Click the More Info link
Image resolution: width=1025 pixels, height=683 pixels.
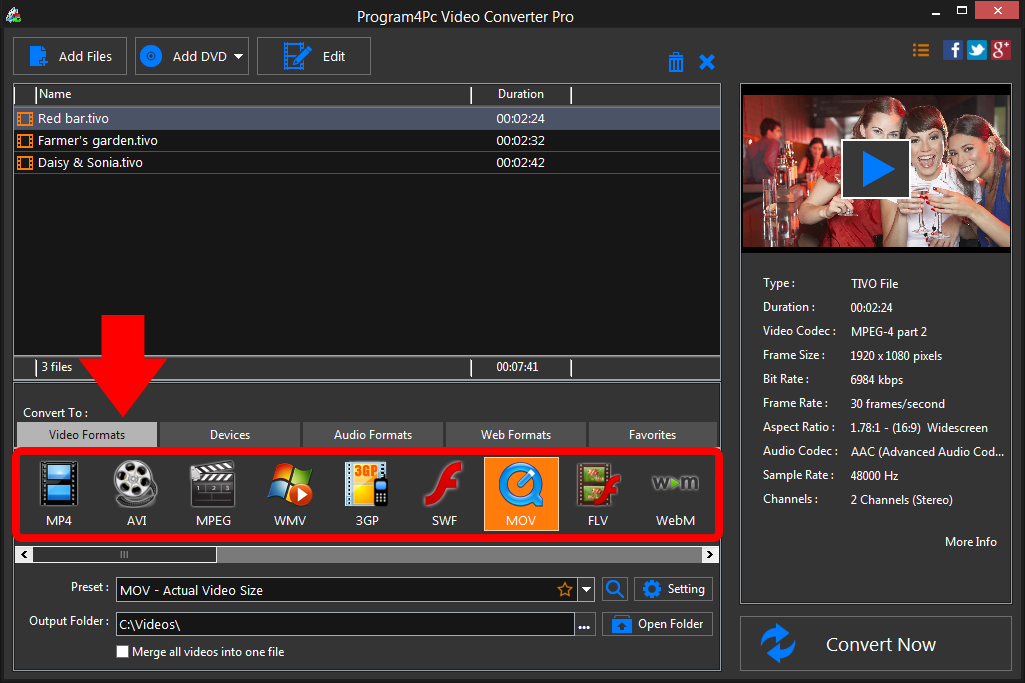(971, 542)
